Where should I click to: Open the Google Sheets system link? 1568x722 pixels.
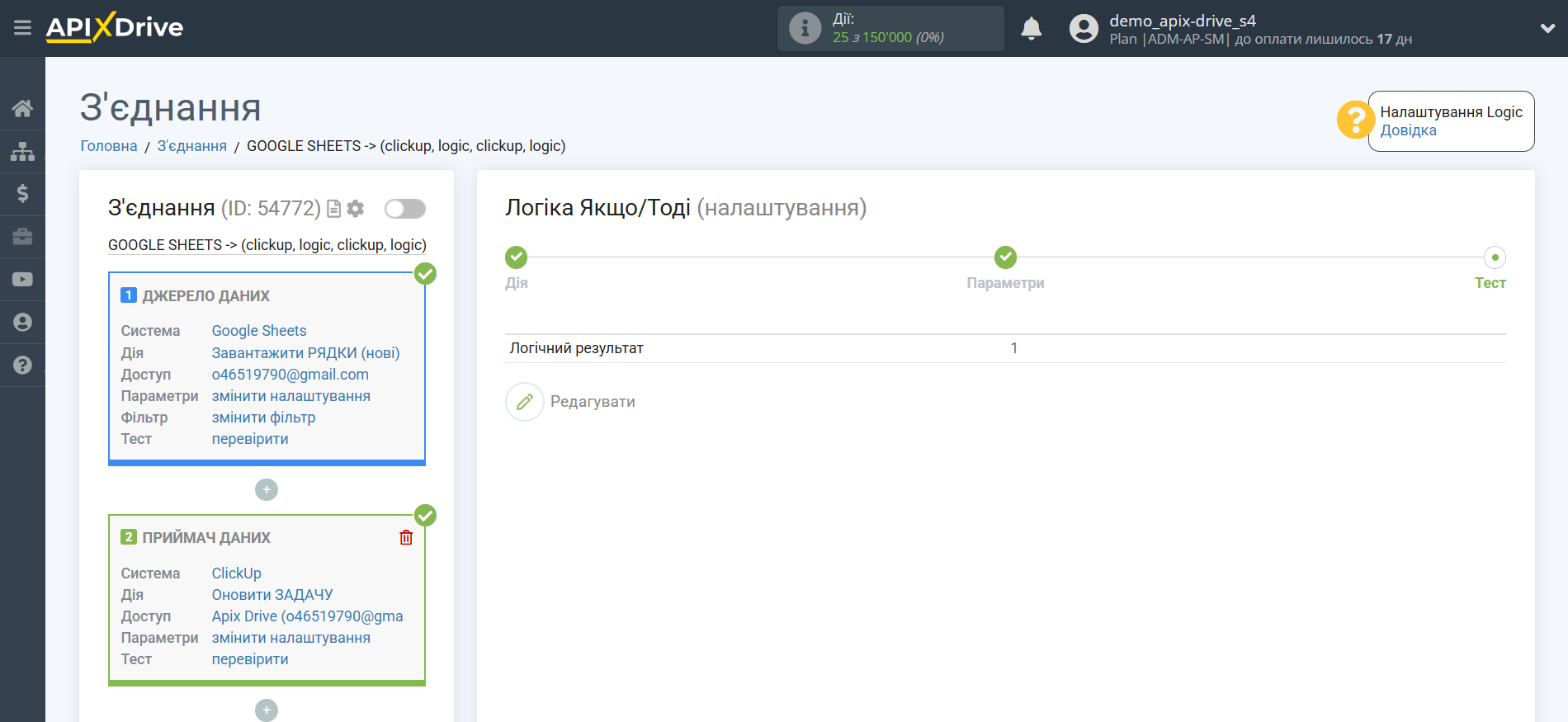(259, 331)
